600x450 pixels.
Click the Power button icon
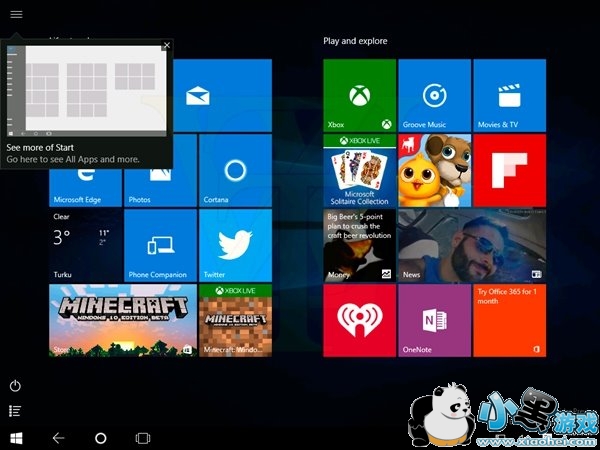click(15, 386)
